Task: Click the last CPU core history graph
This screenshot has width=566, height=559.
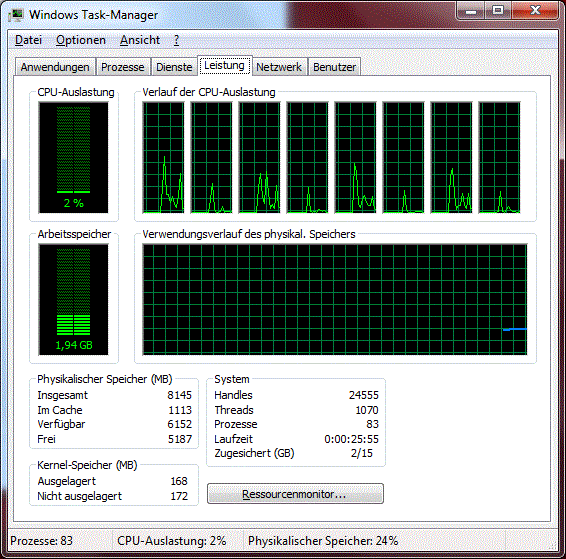Action: 500,157
